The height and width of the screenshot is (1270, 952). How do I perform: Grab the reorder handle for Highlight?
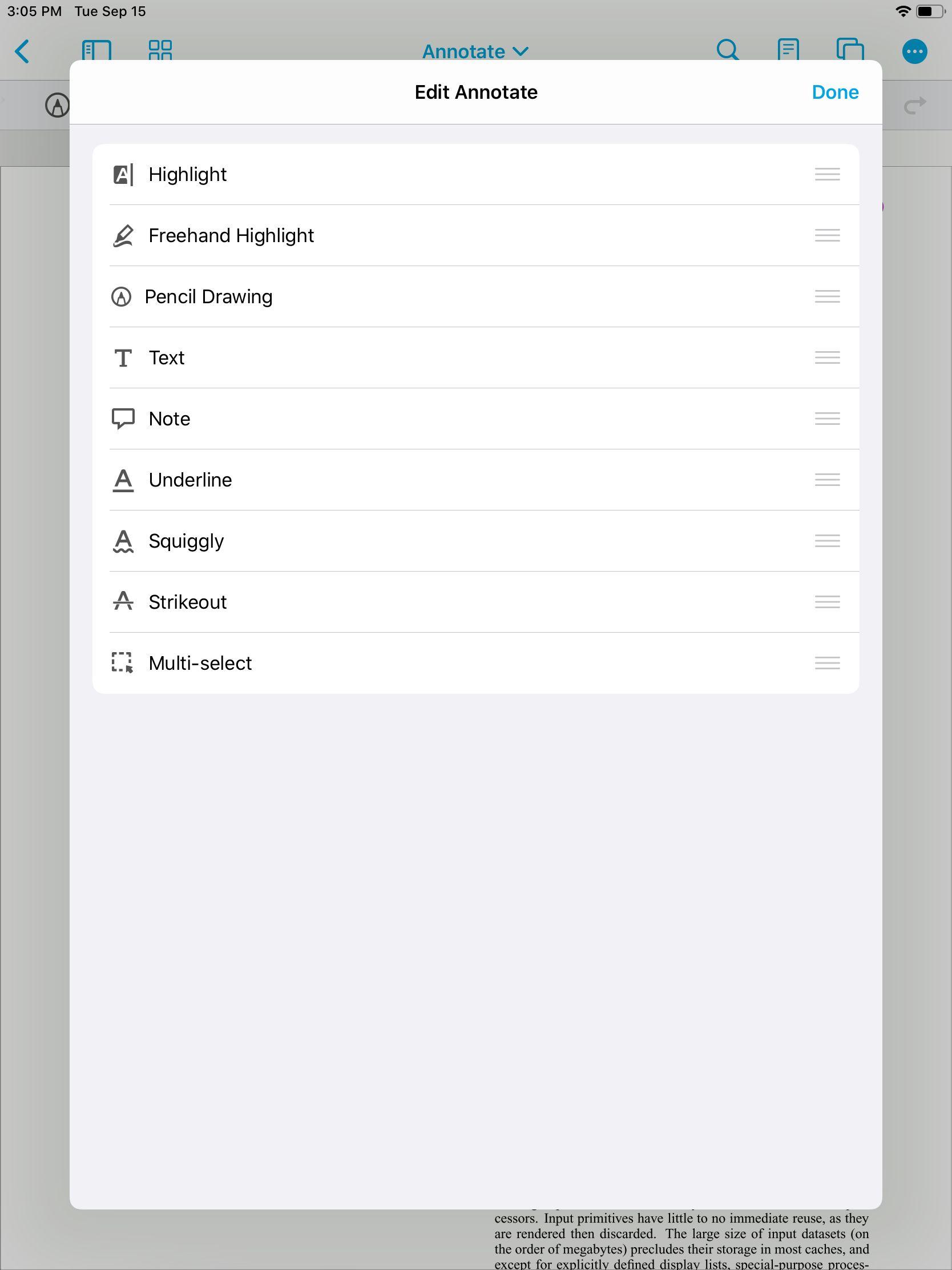click(x=827, y=175)
